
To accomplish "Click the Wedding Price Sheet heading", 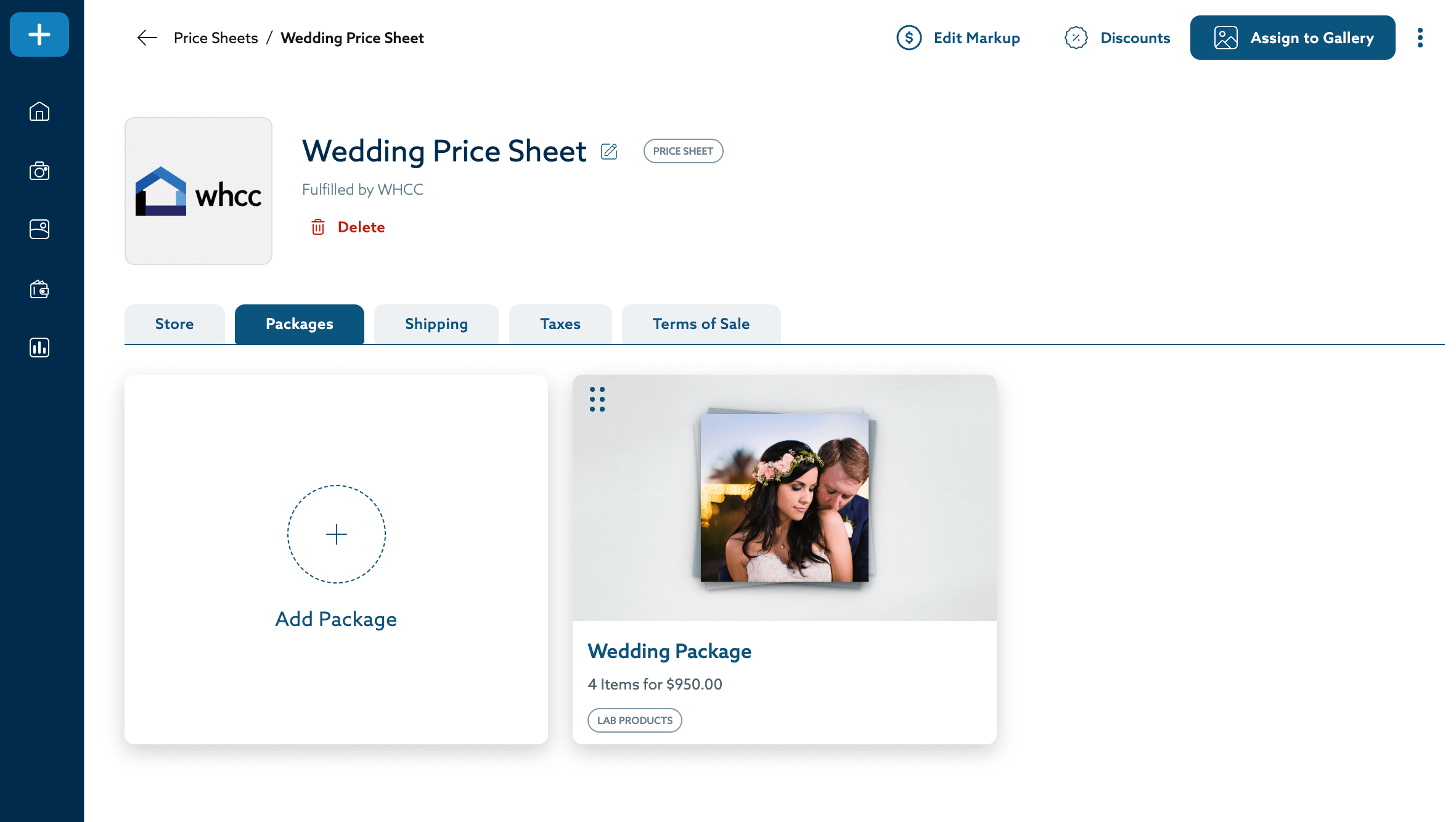I will 444,152.
